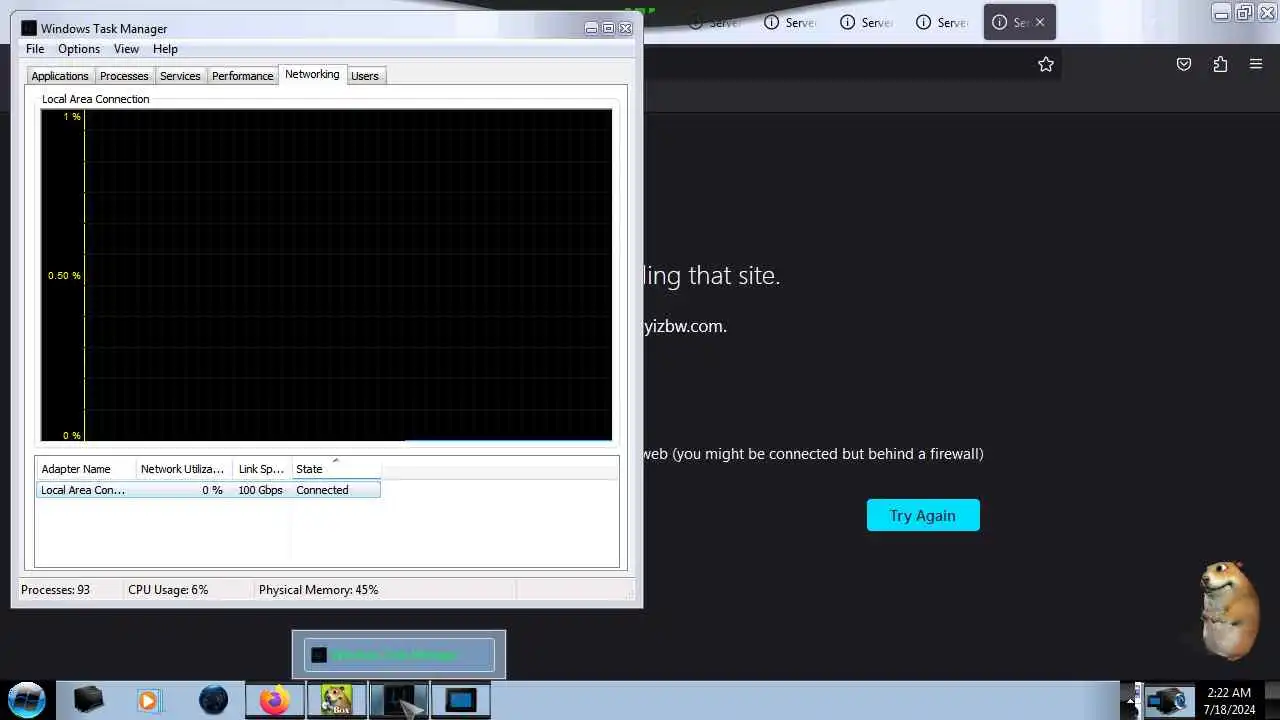Open the Windows Start menu orb
The height and width of the screenshot is (720, 1280).
27,699
